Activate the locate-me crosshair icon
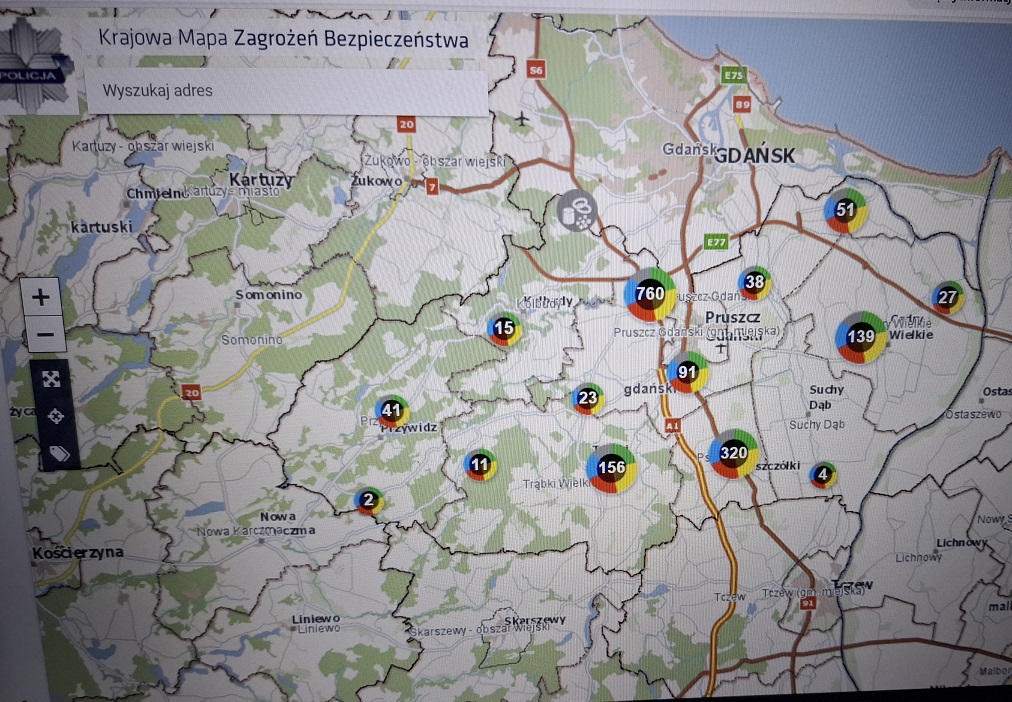 (54, 415)
